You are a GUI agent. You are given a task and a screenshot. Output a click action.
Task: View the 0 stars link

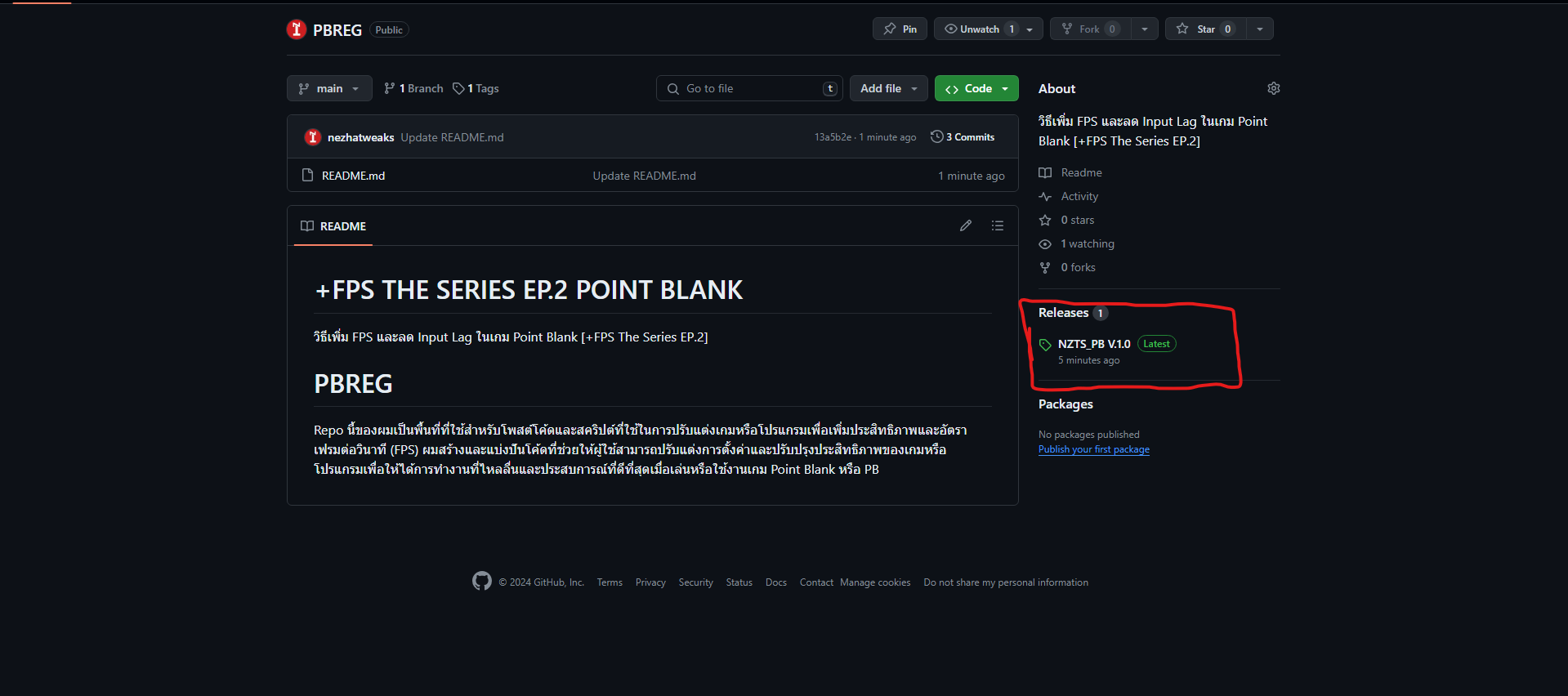(1066, 220)
